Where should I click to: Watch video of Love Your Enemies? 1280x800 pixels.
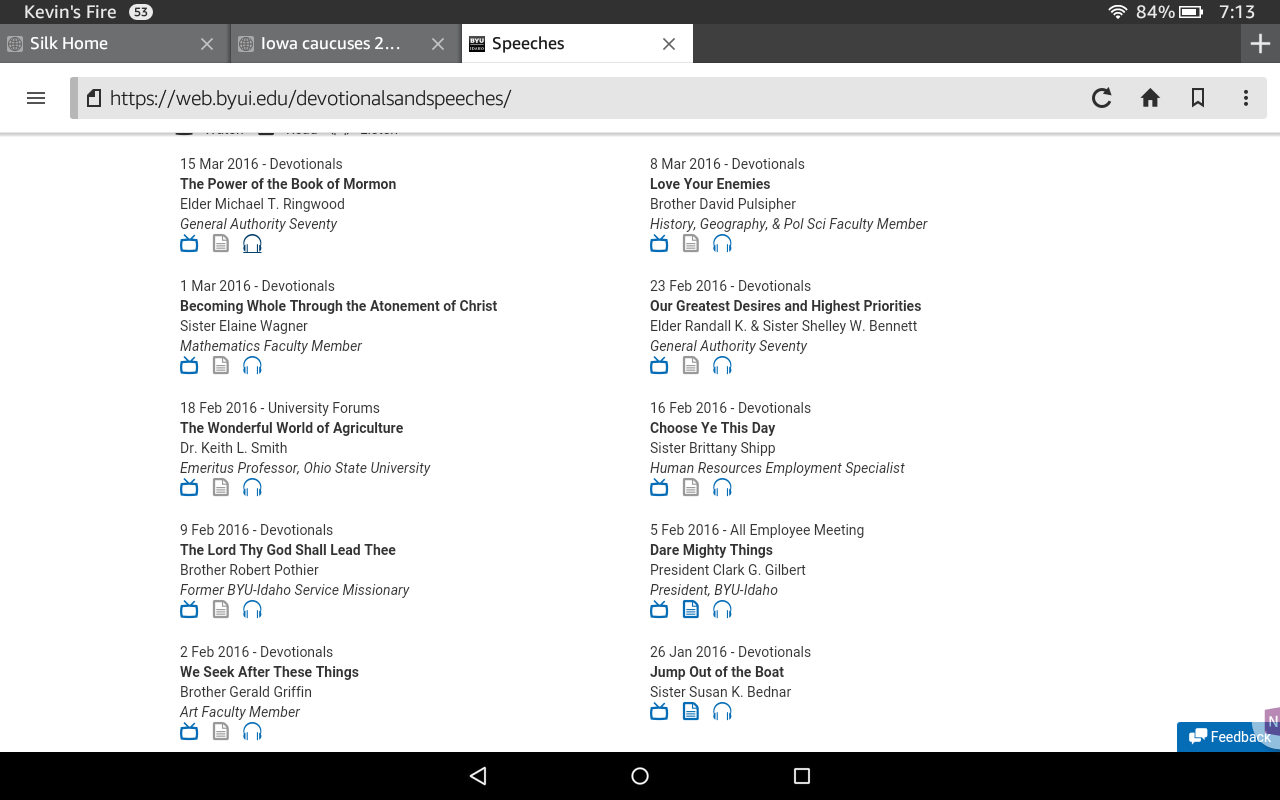(659, 244)
